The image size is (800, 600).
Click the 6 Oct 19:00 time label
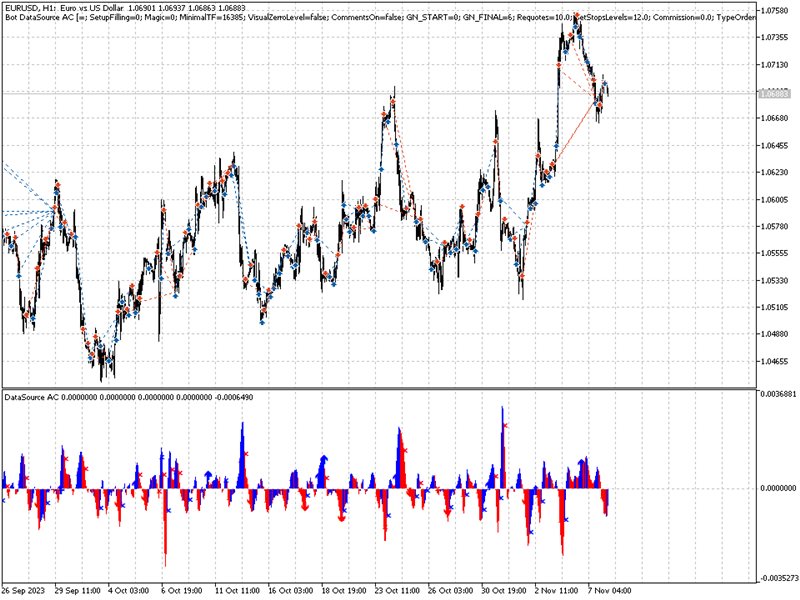point(182,590)
